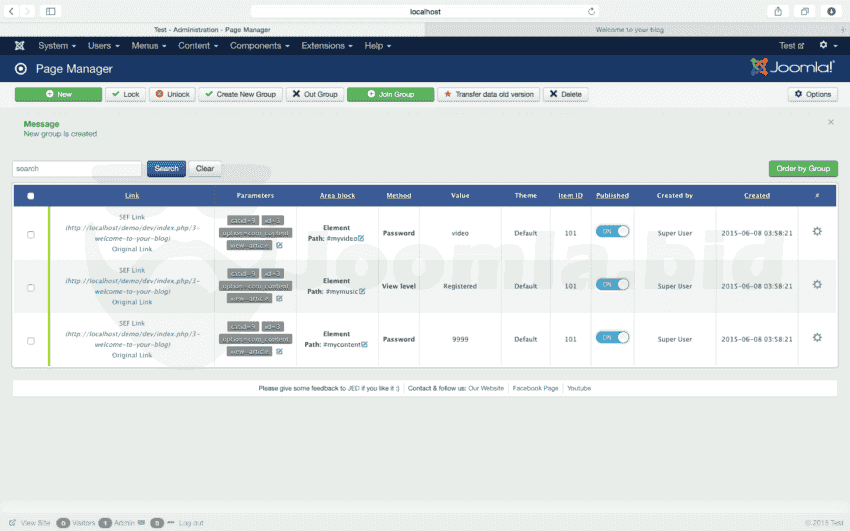Toggle Published switch for the 9999 row

612,339
